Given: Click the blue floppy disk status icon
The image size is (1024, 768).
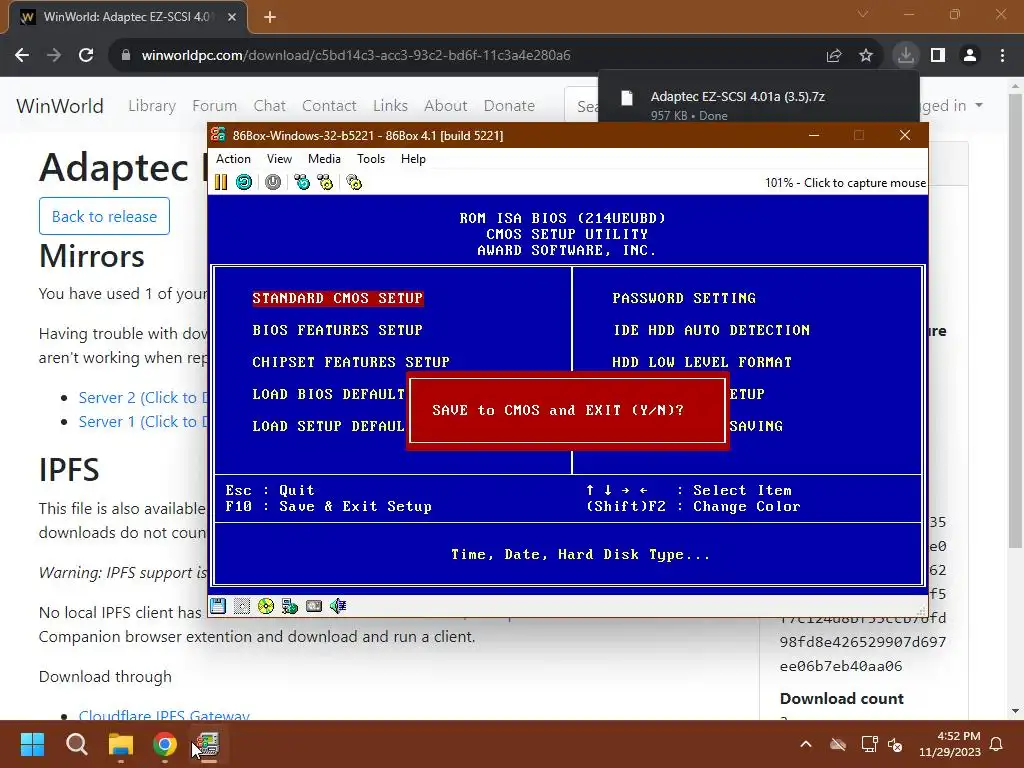Looking at the screenshot, I should (218, 606).
